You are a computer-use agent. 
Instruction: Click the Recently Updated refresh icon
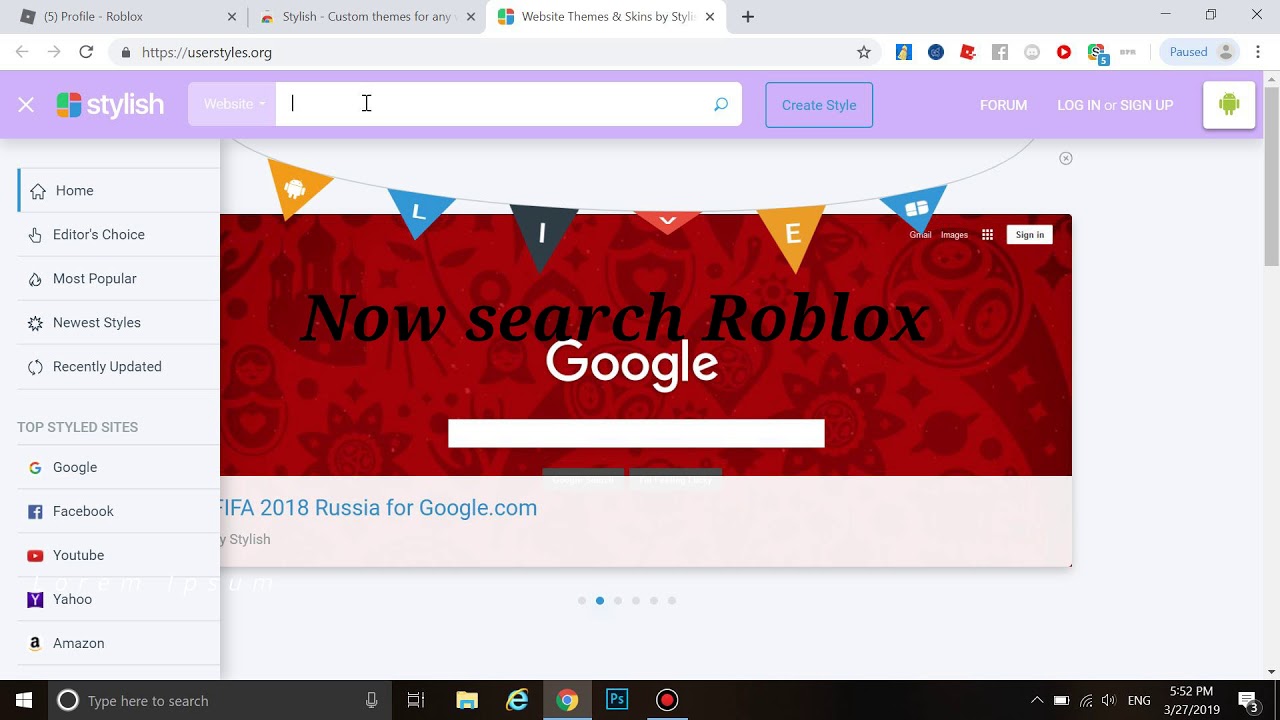[35, 367]
